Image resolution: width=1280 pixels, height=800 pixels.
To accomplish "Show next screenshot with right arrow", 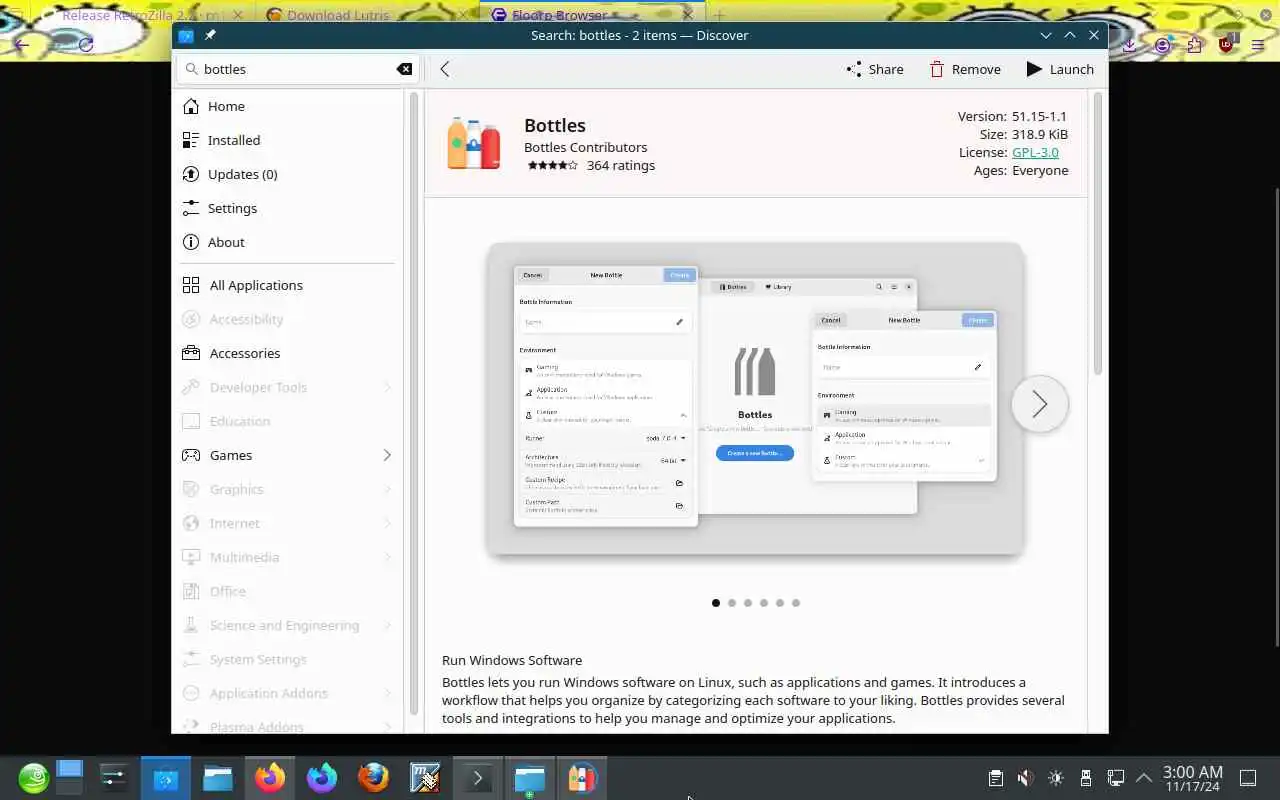I will click(x=1040, y=404).
